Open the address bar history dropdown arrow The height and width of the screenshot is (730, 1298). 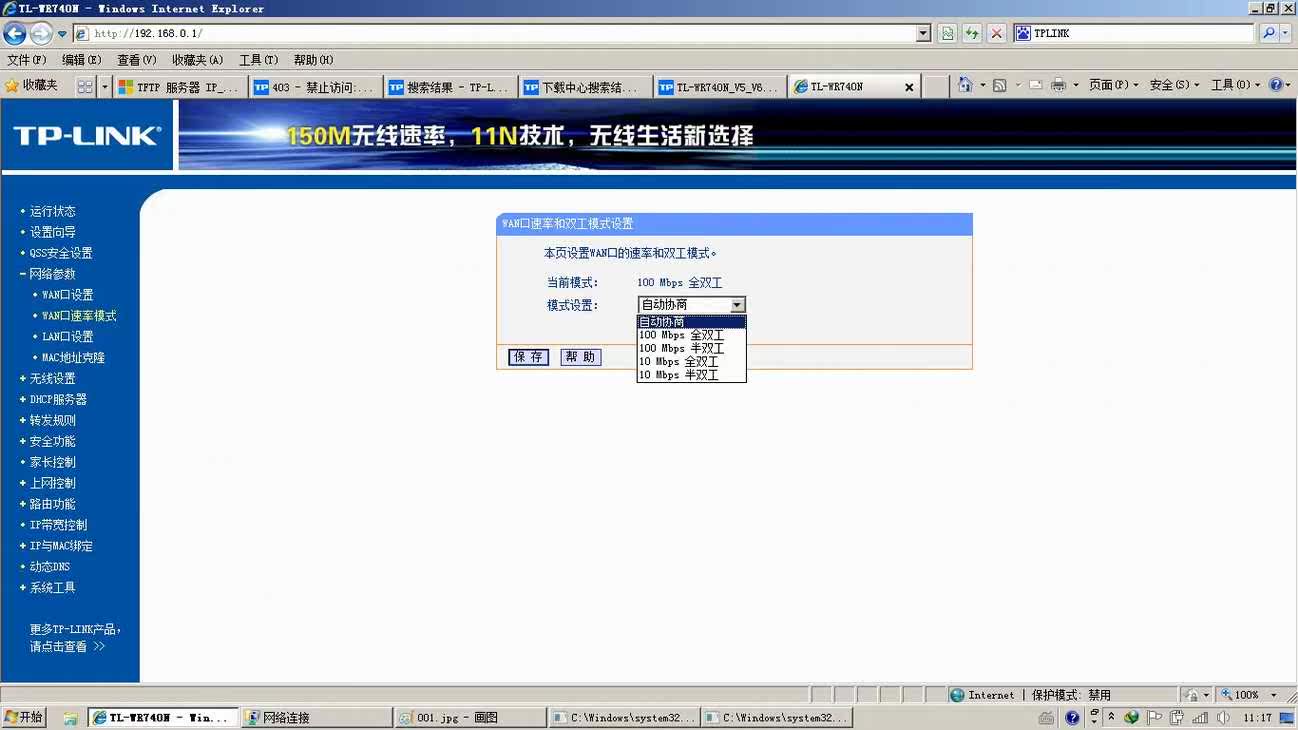(x=923, y=33)
